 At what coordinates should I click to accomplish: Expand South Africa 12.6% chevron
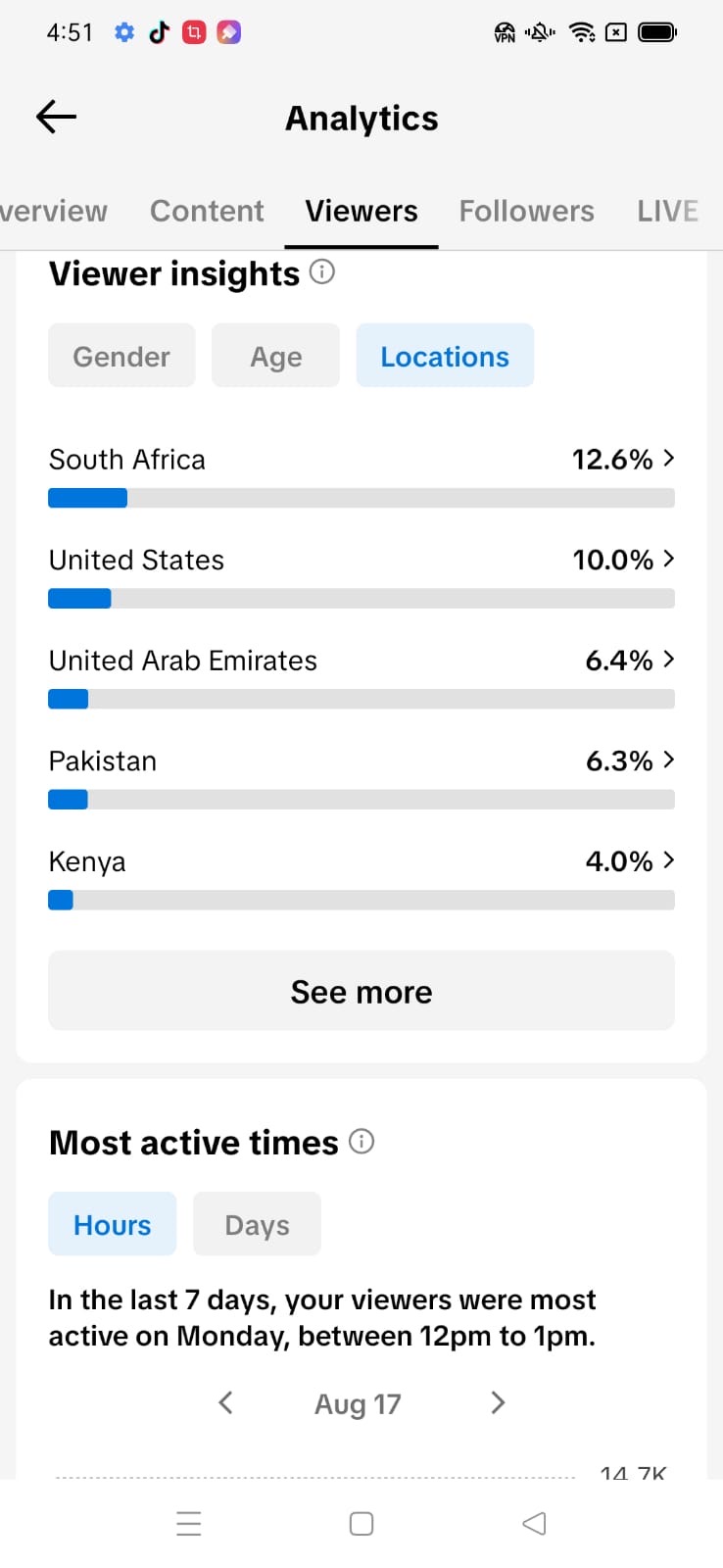[668, 458]
